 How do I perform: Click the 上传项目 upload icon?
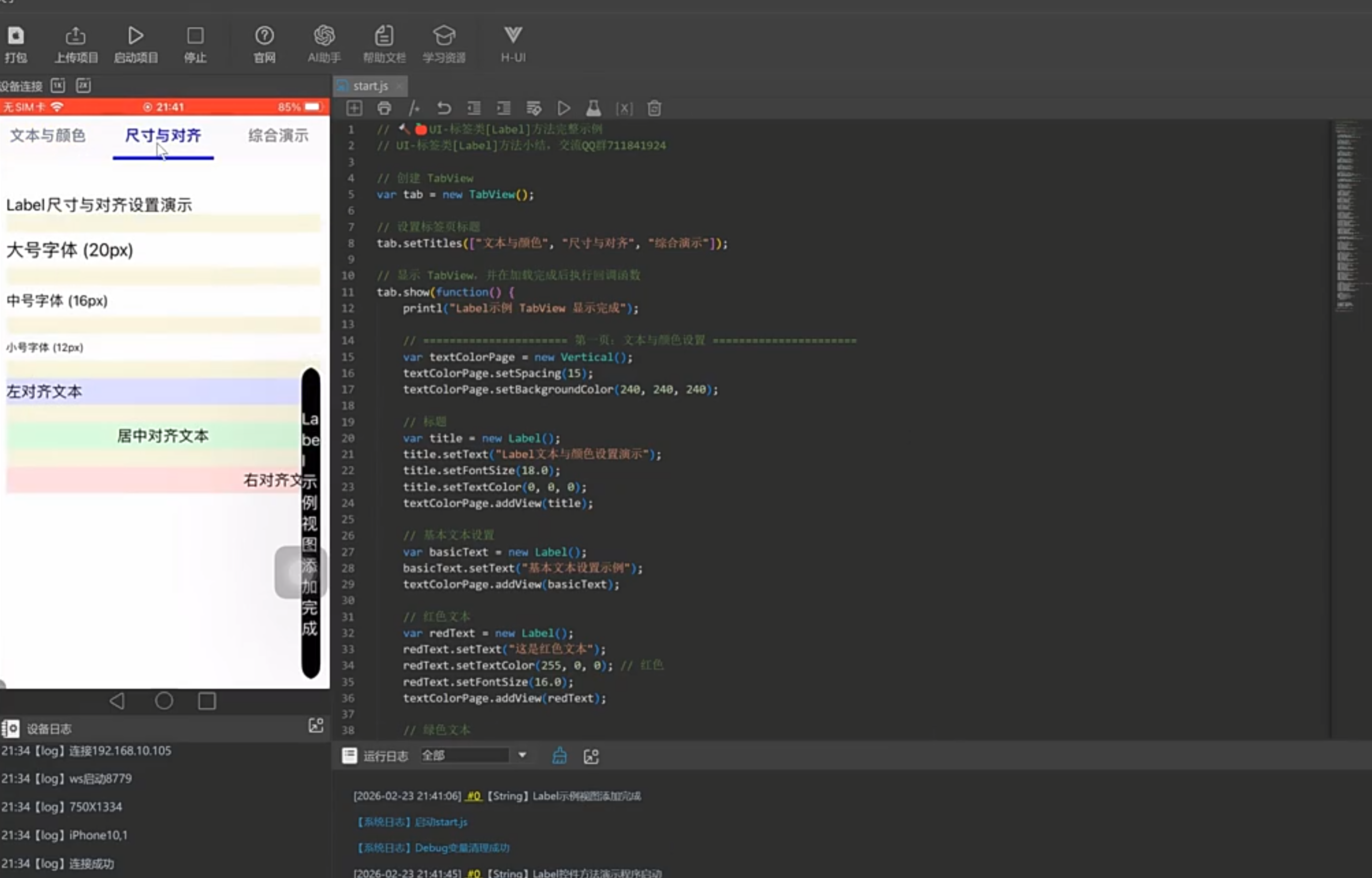pos(75,37)
